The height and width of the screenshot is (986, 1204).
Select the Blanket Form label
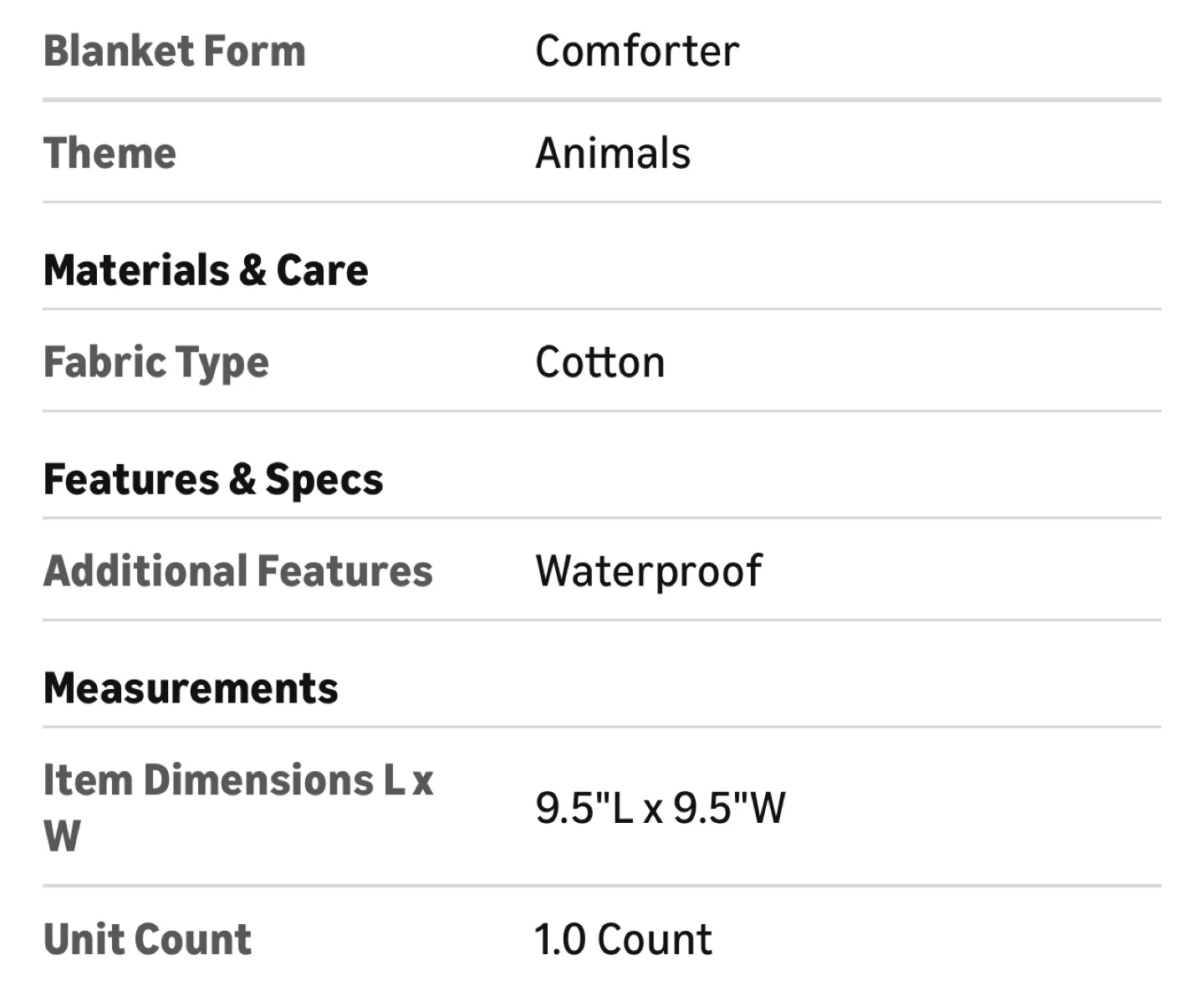coord(174,51)
